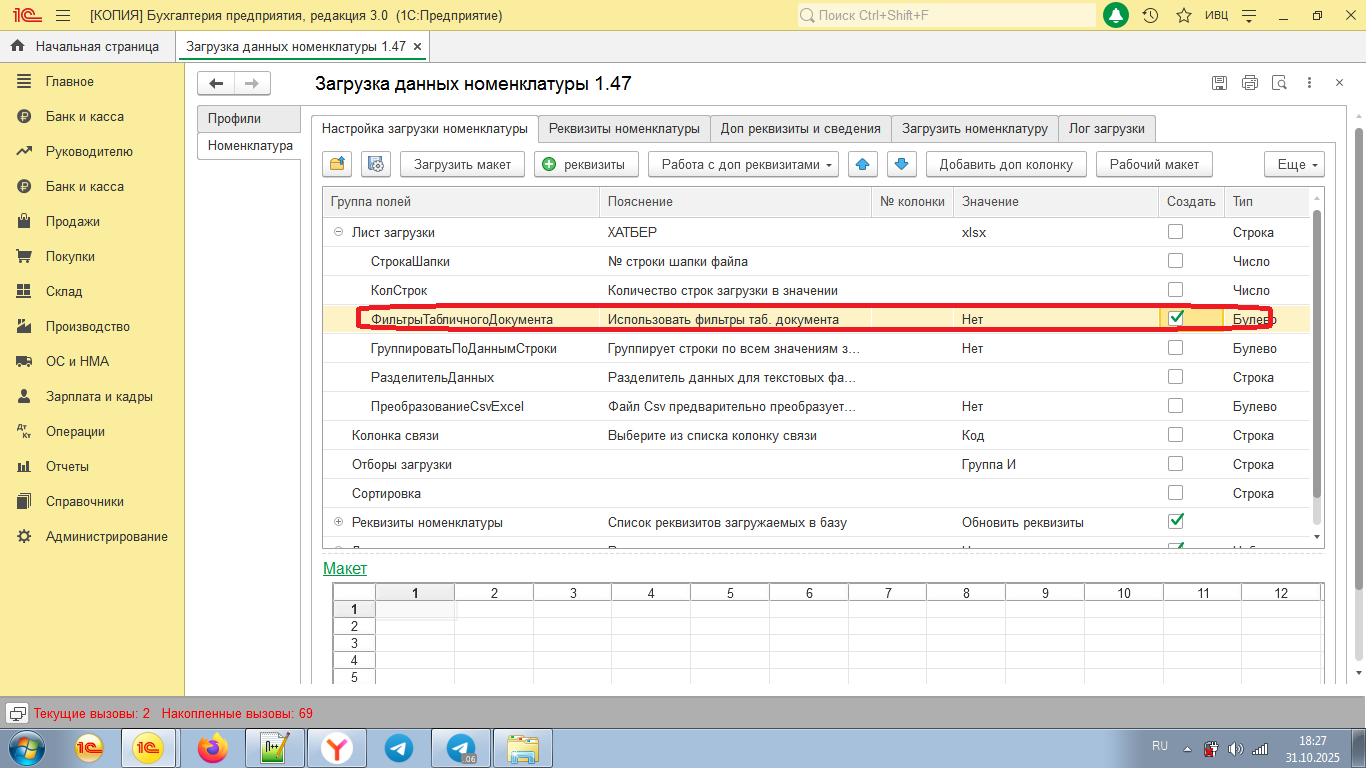This screenshot has height=768, width=1366.
Task: Click the volume icon in the tray
Action: point(1236,748)
